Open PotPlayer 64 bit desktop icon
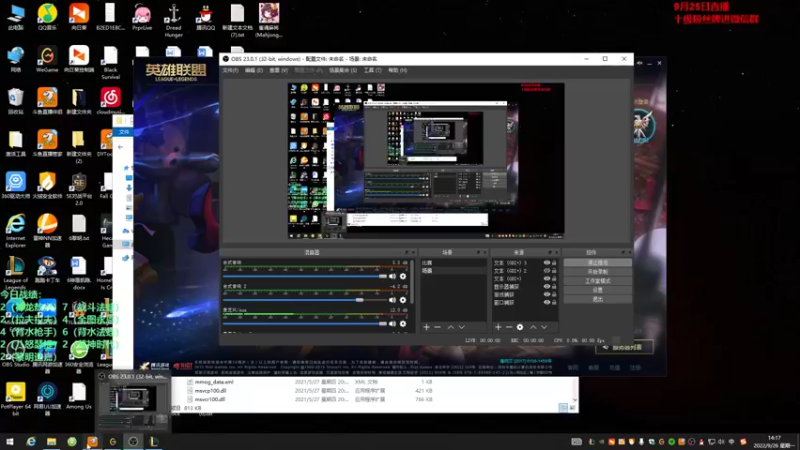 [x=16, y=398]
